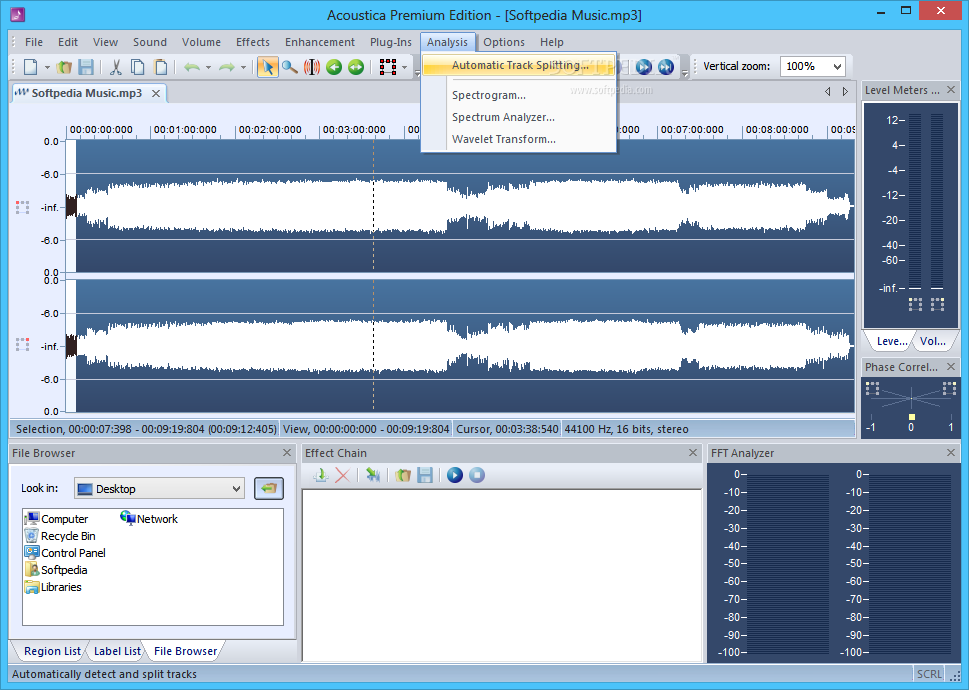This screenshot has height=690, width=969.
Task: Show the next document tab with the right arrow
Action: pyautogui.click(x=845, y=91)
